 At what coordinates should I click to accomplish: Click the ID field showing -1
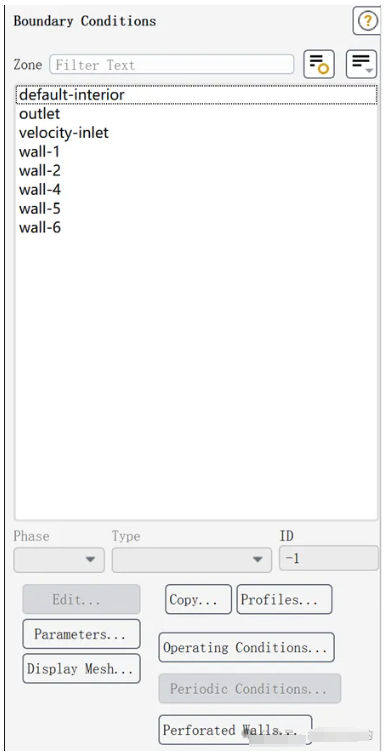tap(329, 558)
